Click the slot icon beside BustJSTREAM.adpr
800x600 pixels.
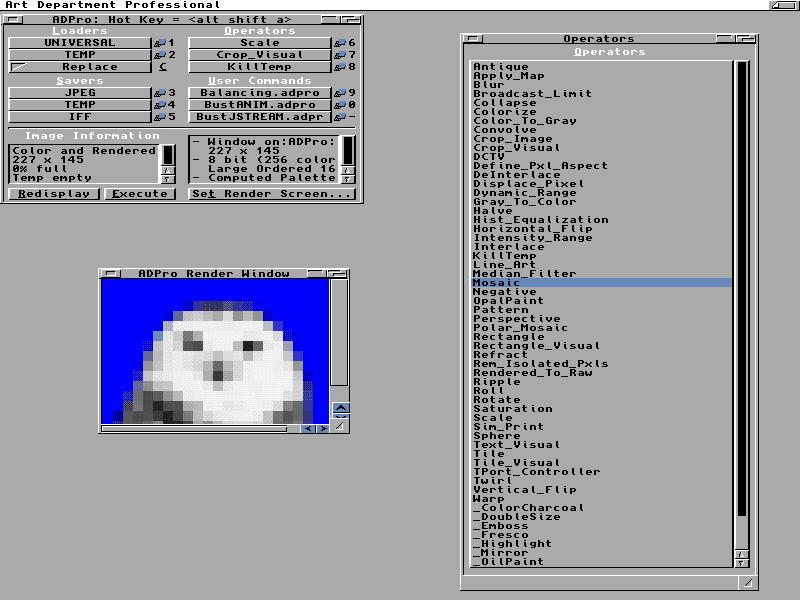[340, 117]
